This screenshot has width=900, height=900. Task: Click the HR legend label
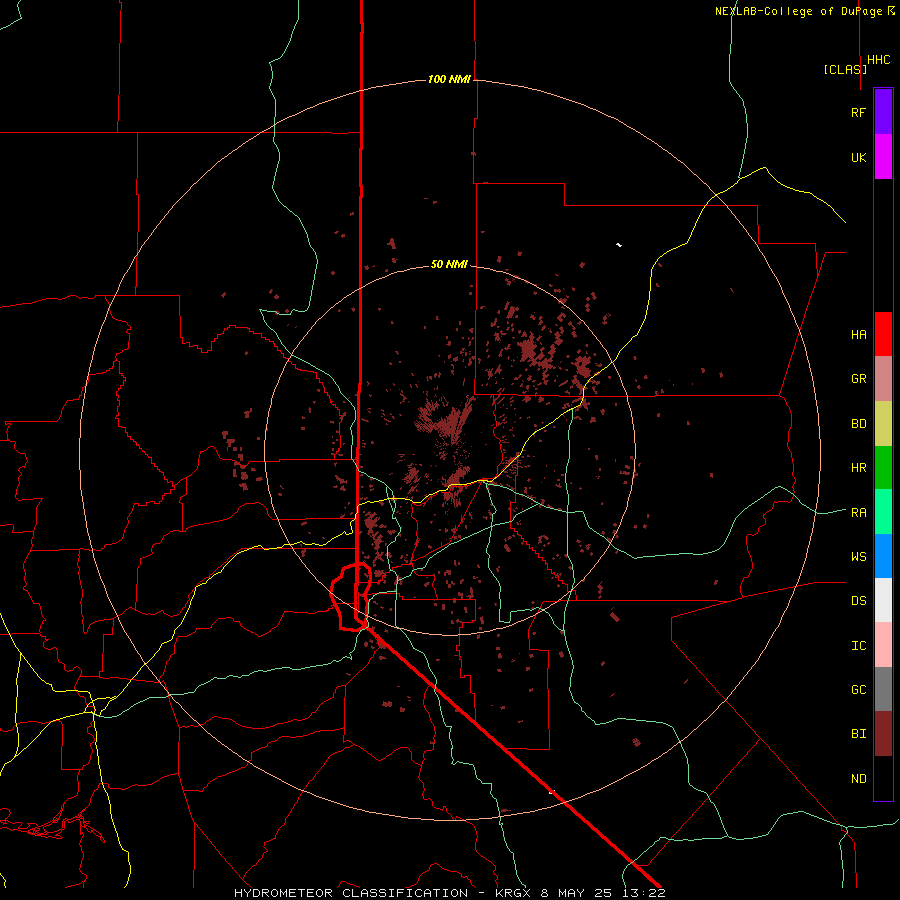(858, 468)
